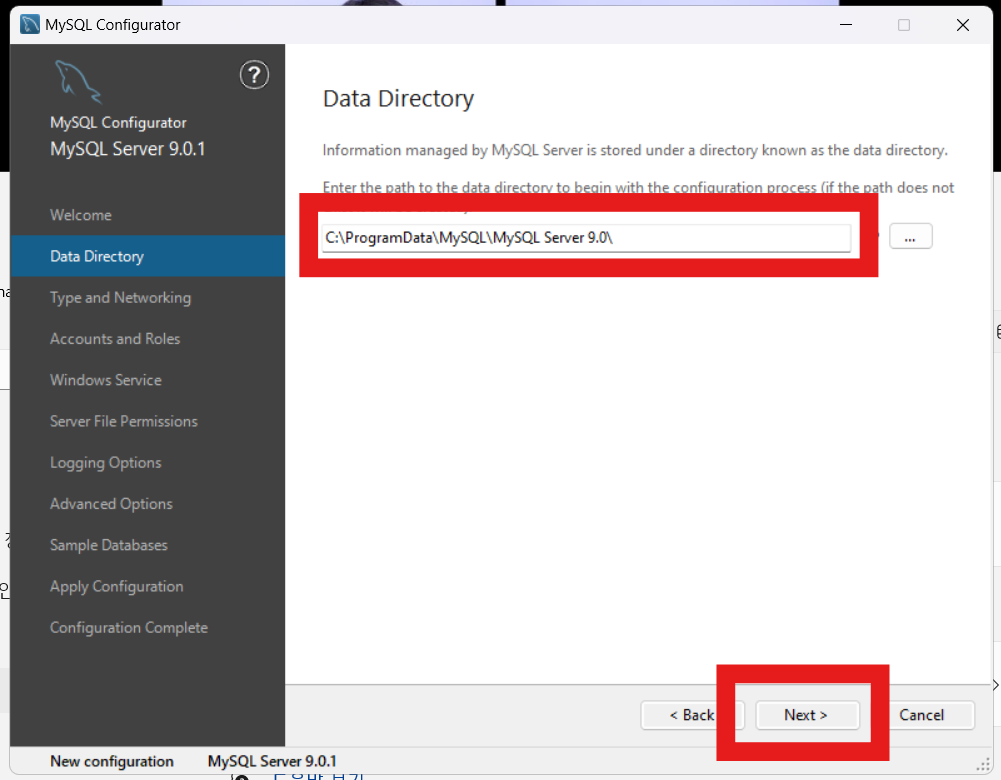Proceed with the Next > button

[x=806, y=715]
